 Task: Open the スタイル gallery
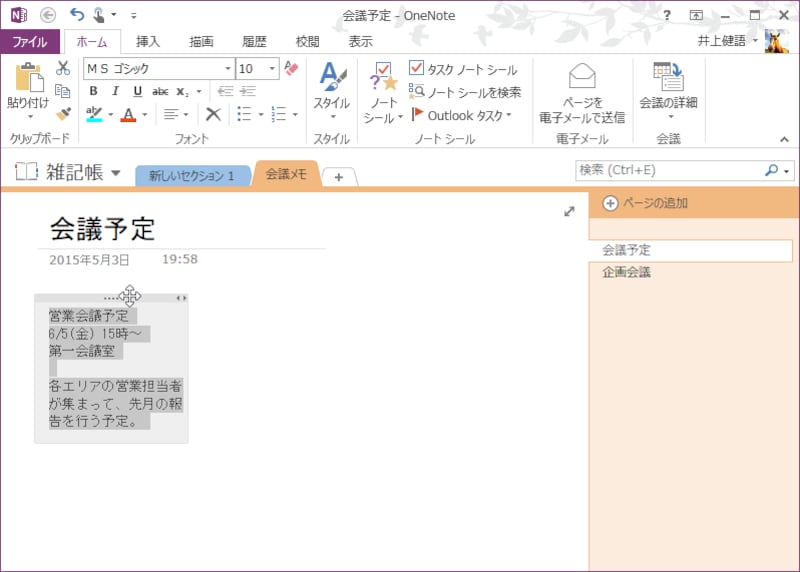332,91
